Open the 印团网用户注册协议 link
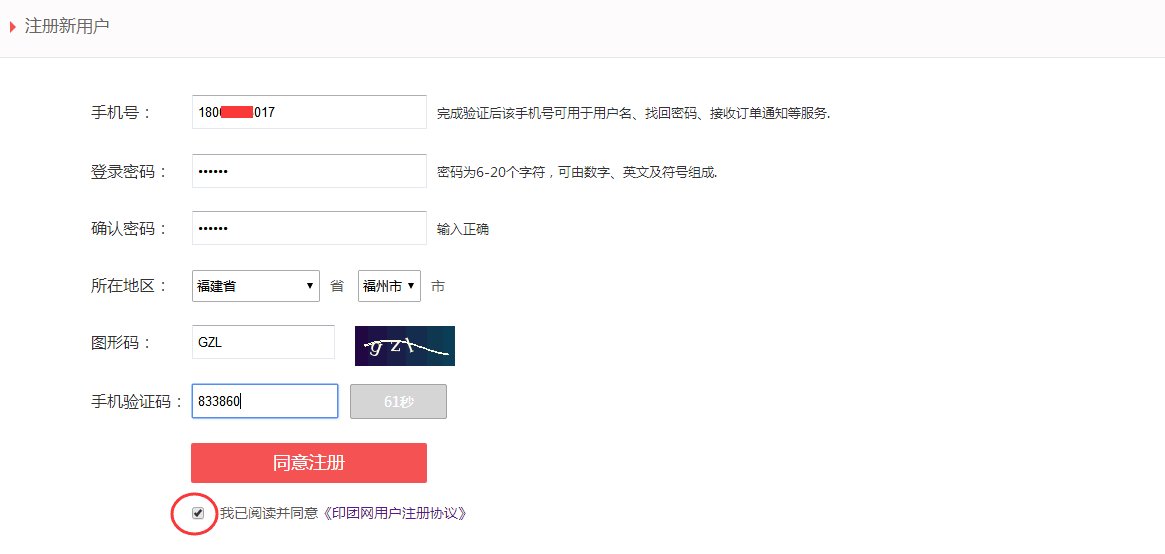The width and height of the screenshot is (1165, 554). [394, 513]
